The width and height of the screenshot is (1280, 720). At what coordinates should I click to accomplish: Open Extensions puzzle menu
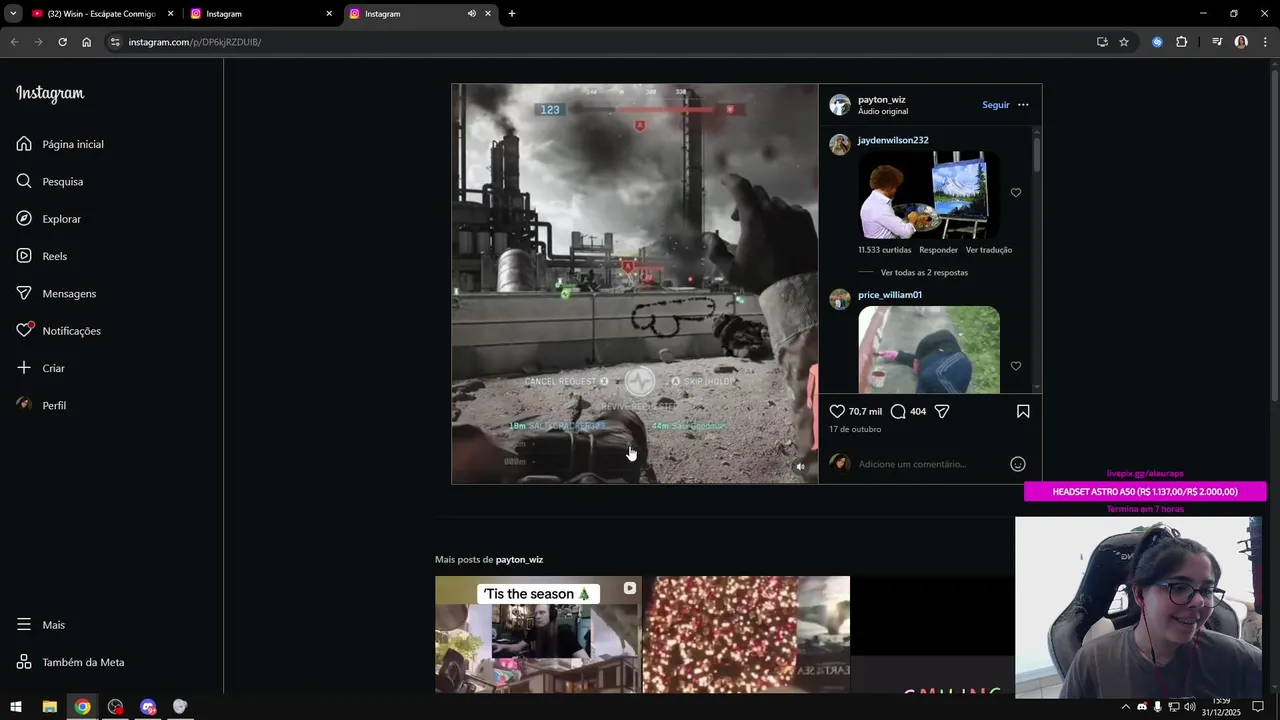[x=1181, y=42]
